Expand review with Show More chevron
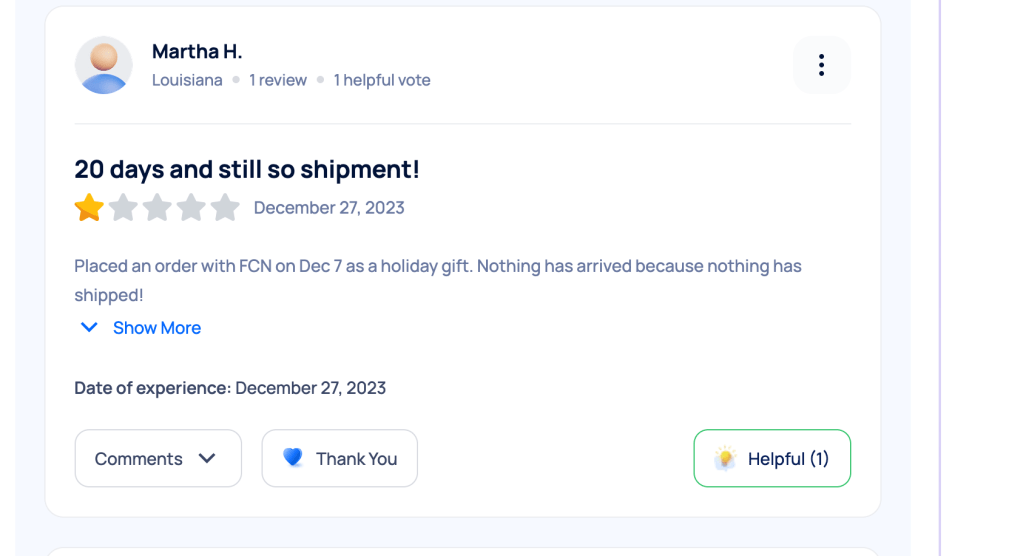The height and width of the screenshot is (556, 1023). pos(89,327)
